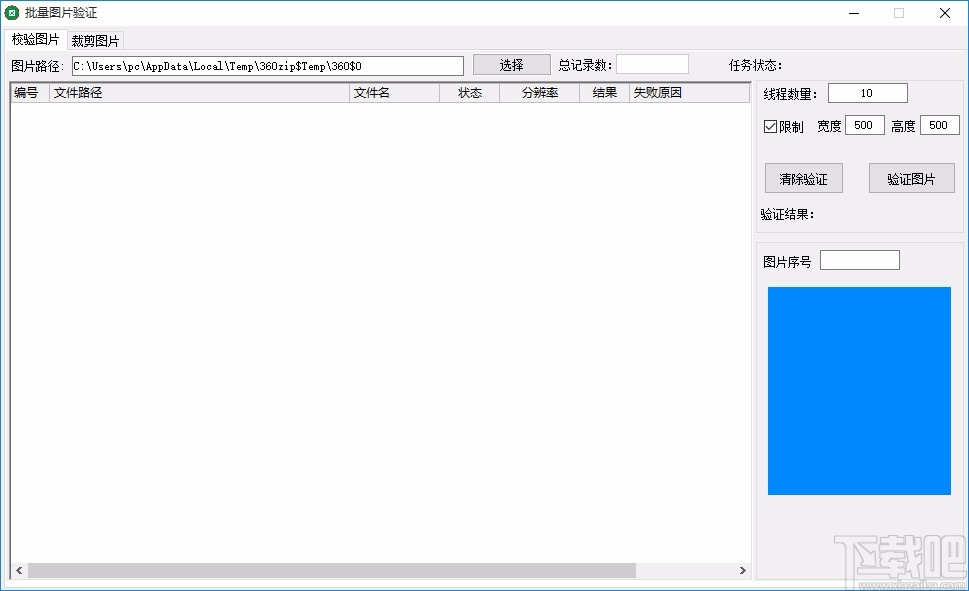This screenshot has height=591, width=969.
Task: Click the 状态 column header
Action: click(x=469, y=91)
